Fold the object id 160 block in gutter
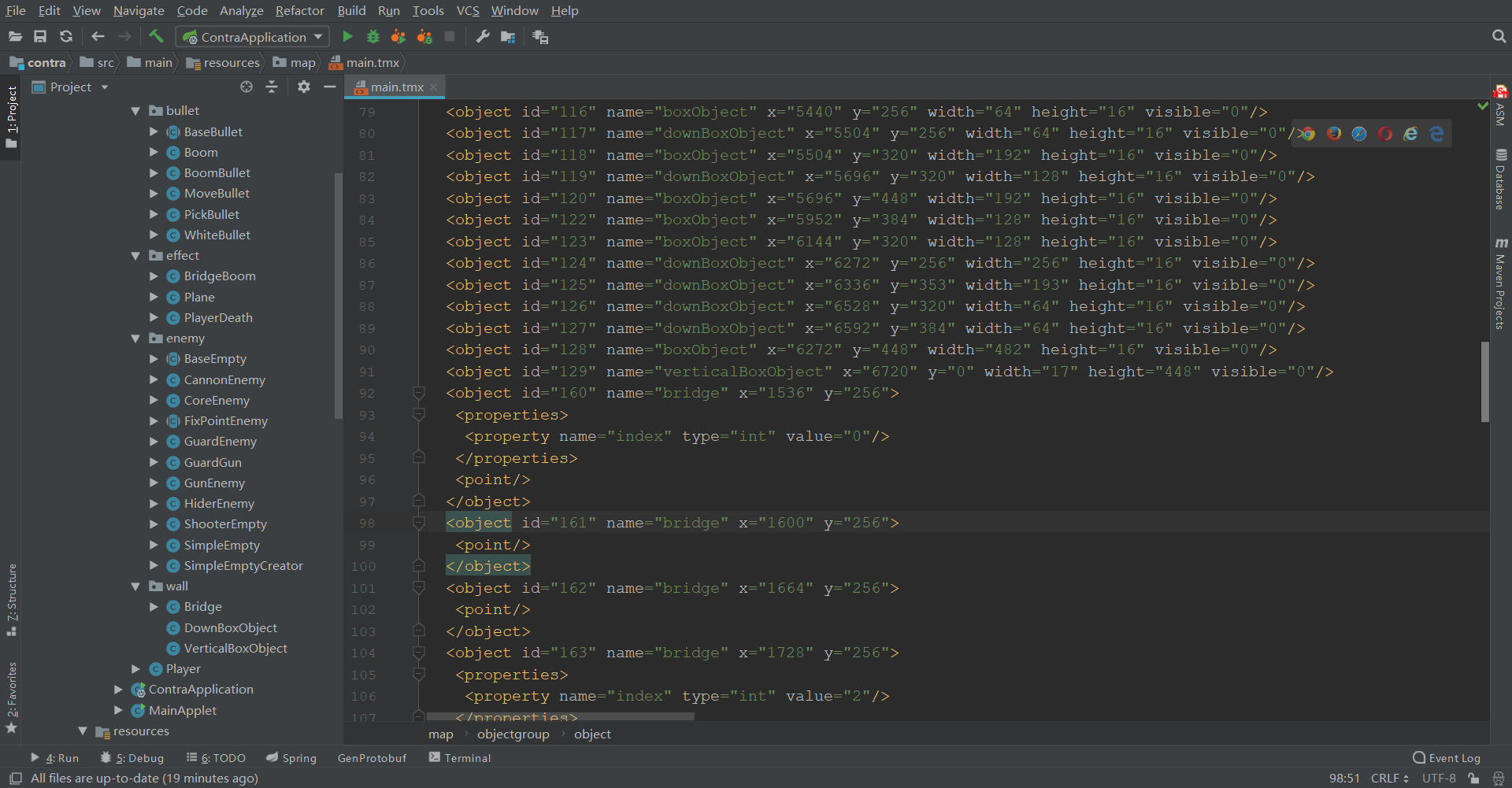Screen dimensions: 1512x788 (x=419, y=393)
